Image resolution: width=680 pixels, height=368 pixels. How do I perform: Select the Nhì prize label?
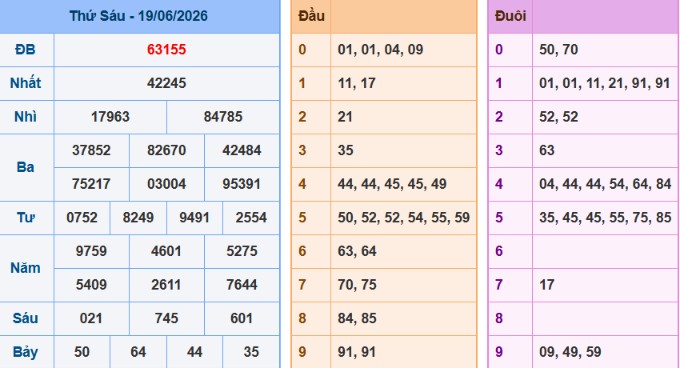tap(25, 117)
